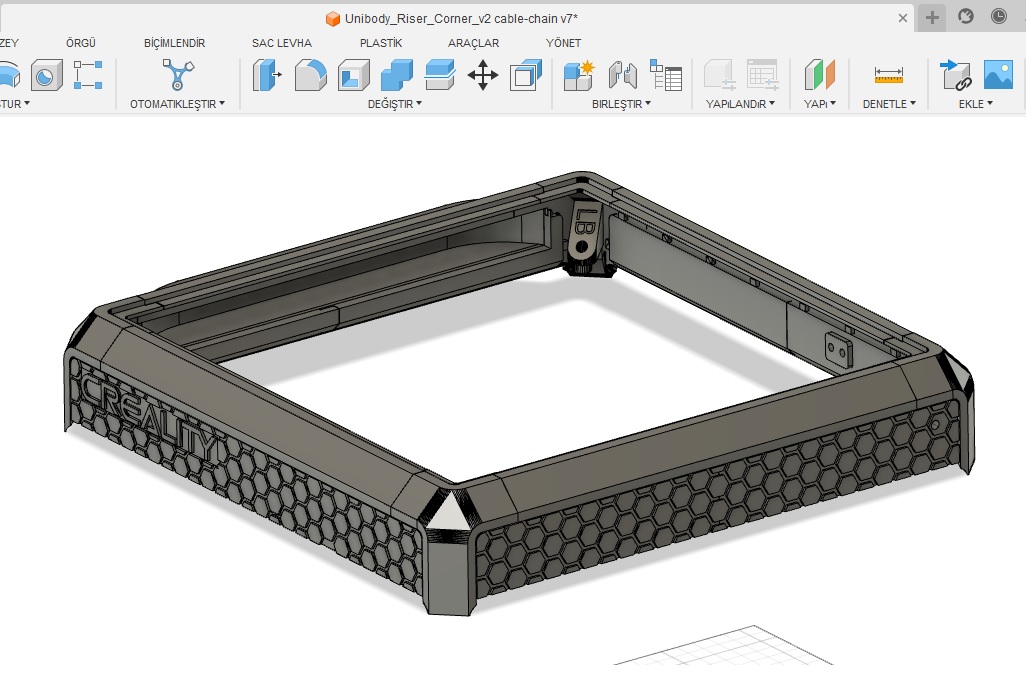
Task: Click the Fillet tool icon
Action: (310, 75)
